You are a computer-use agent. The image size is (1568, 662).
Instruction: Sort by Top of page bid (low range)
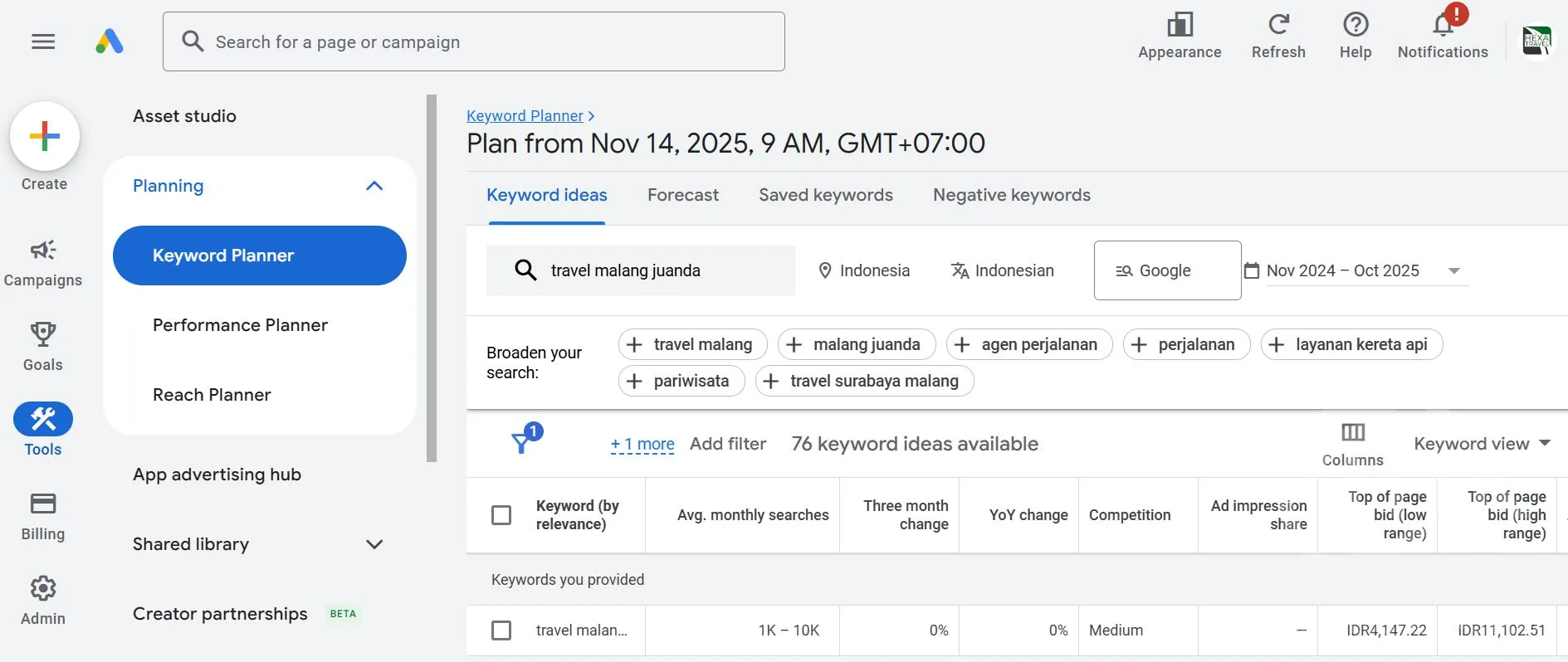point(1387,515)
